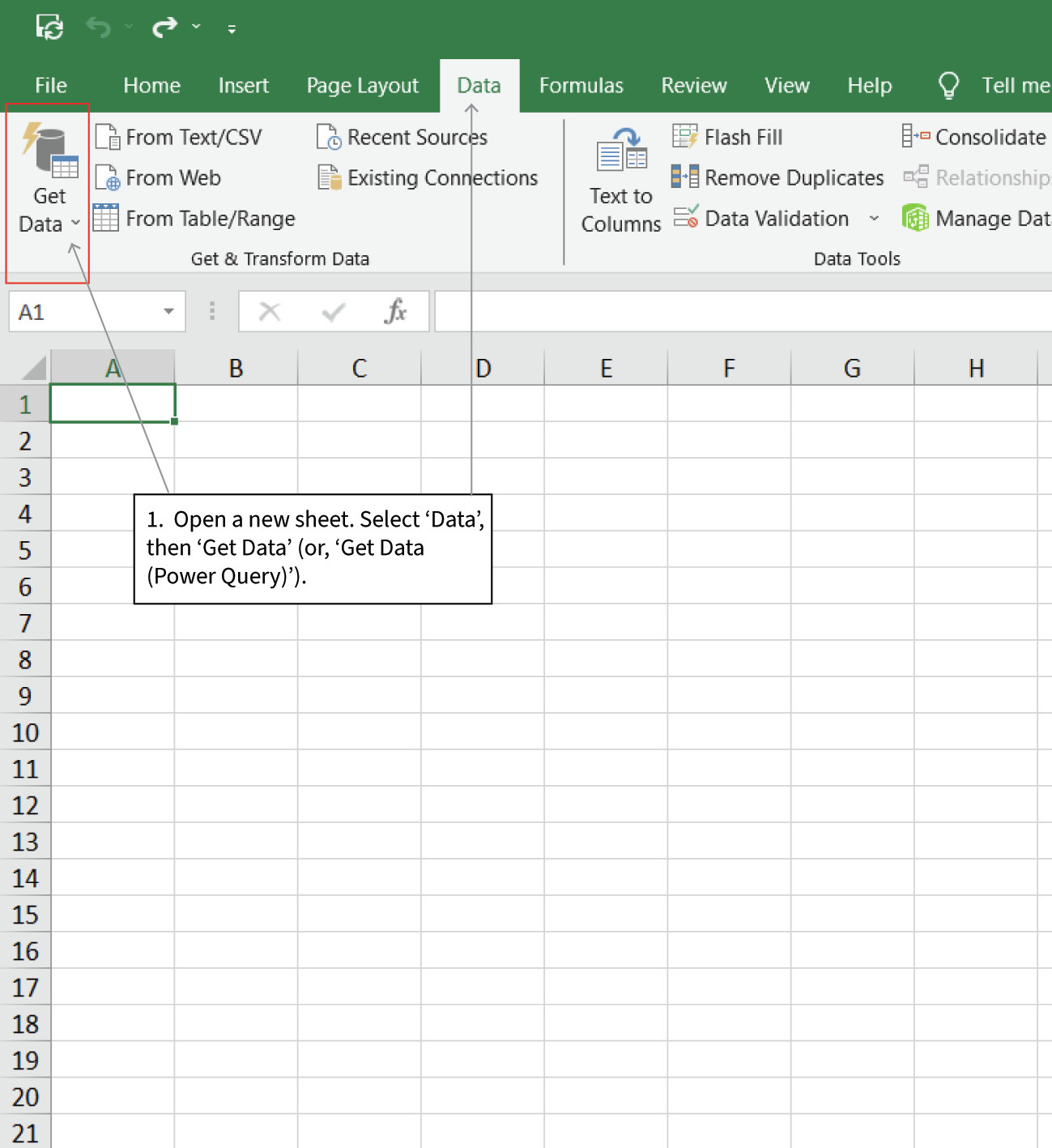Confirm entry with the check mark
Image resolution: width=1052 pixels, height=1148 pixels.
point(334,311)
